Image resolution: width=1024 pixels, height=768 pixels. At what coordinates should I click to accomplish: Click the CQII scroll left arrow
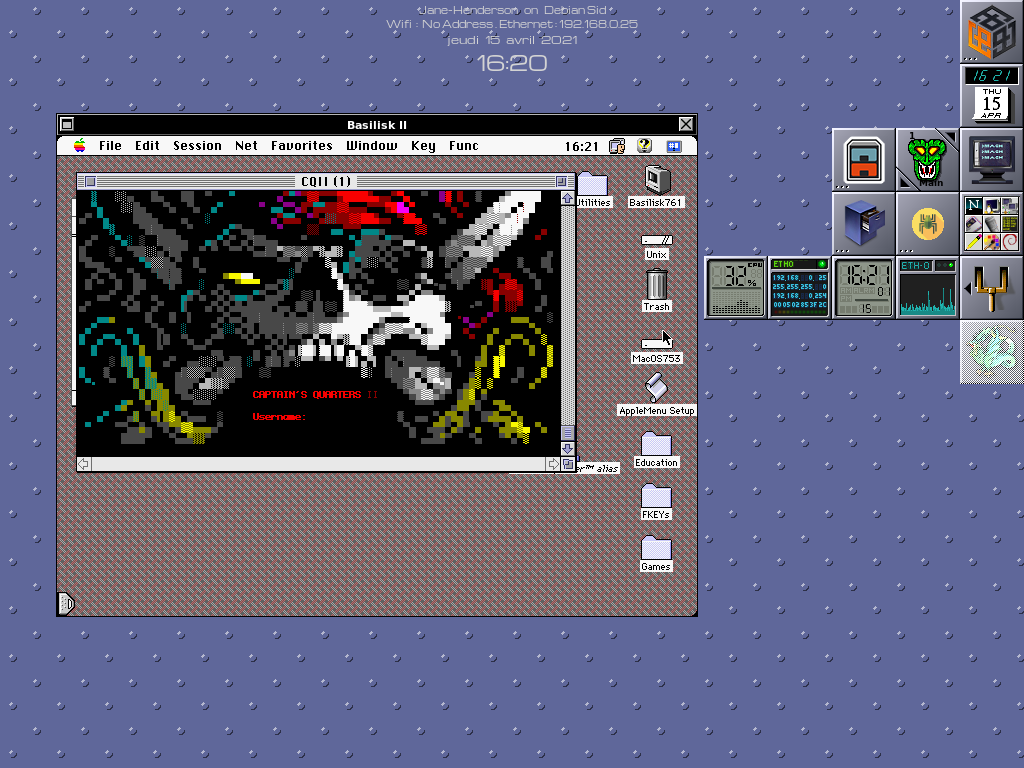pos(84,464)
